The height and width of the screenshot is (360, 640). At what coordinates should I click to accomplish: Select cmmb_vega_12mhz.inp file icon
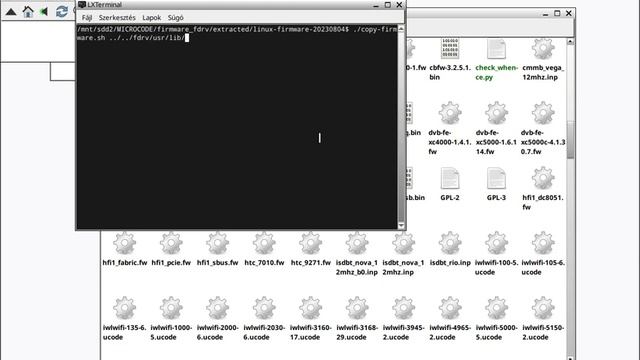click(x=543, y=49)
